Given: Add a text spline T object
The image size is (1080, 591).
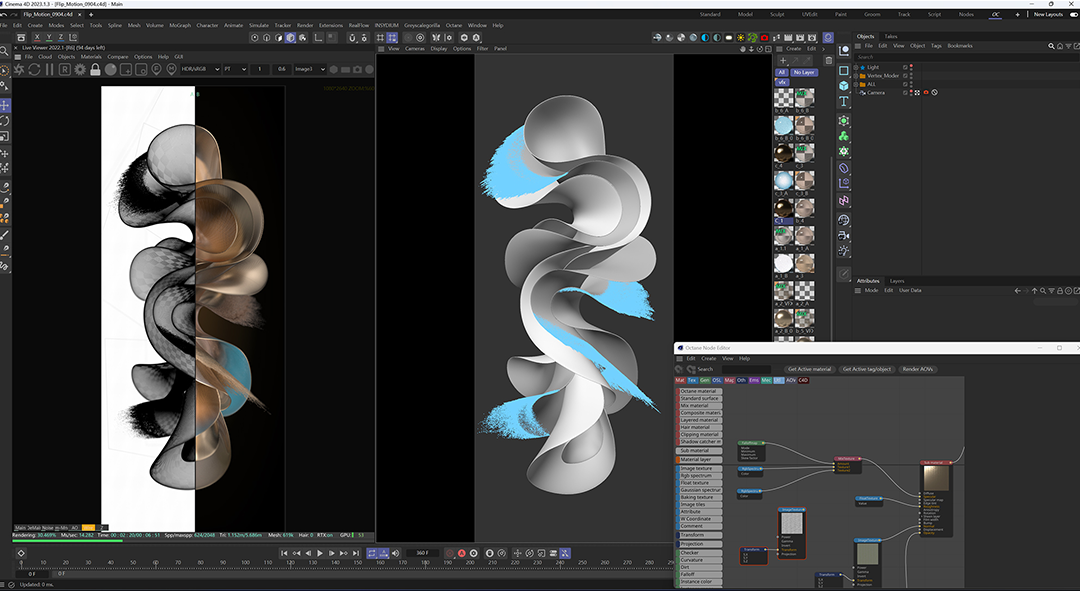Looking at the screenshot, I should click(844, 101).
